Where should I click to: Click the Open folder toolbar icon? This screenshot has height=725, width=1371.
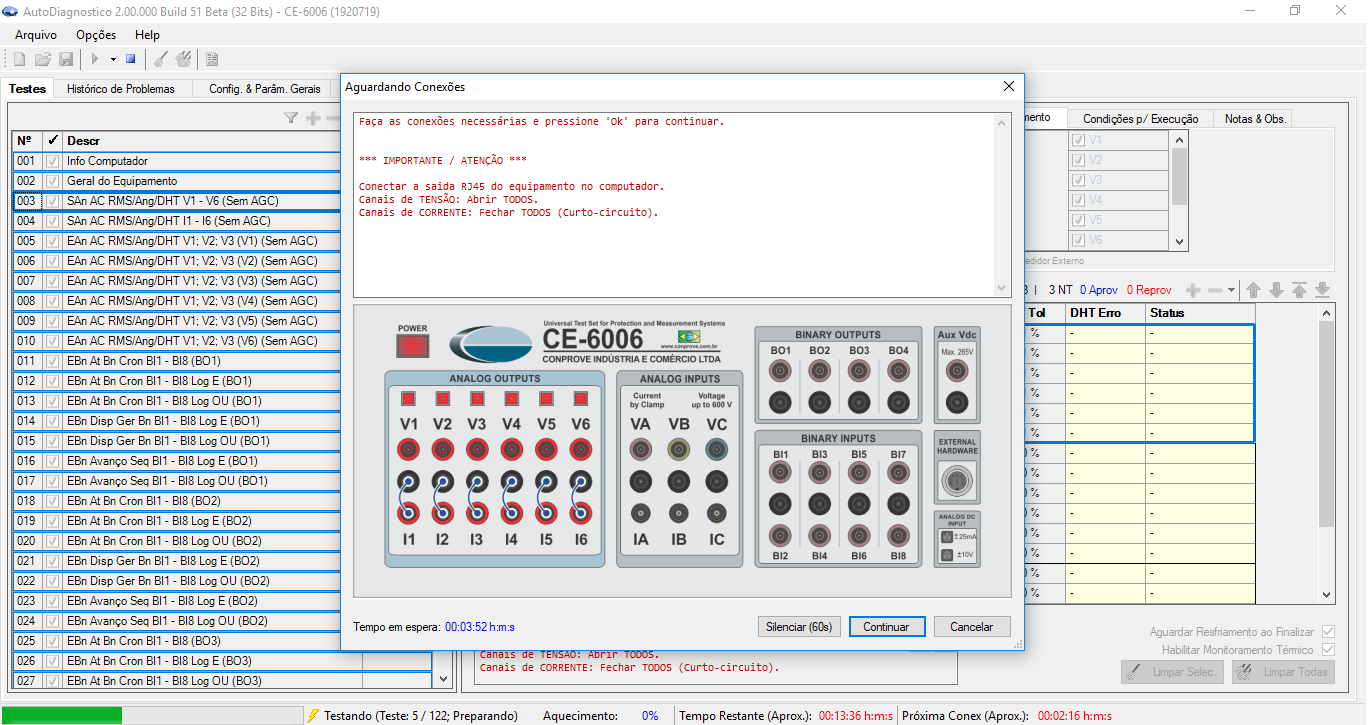(43, 60)
